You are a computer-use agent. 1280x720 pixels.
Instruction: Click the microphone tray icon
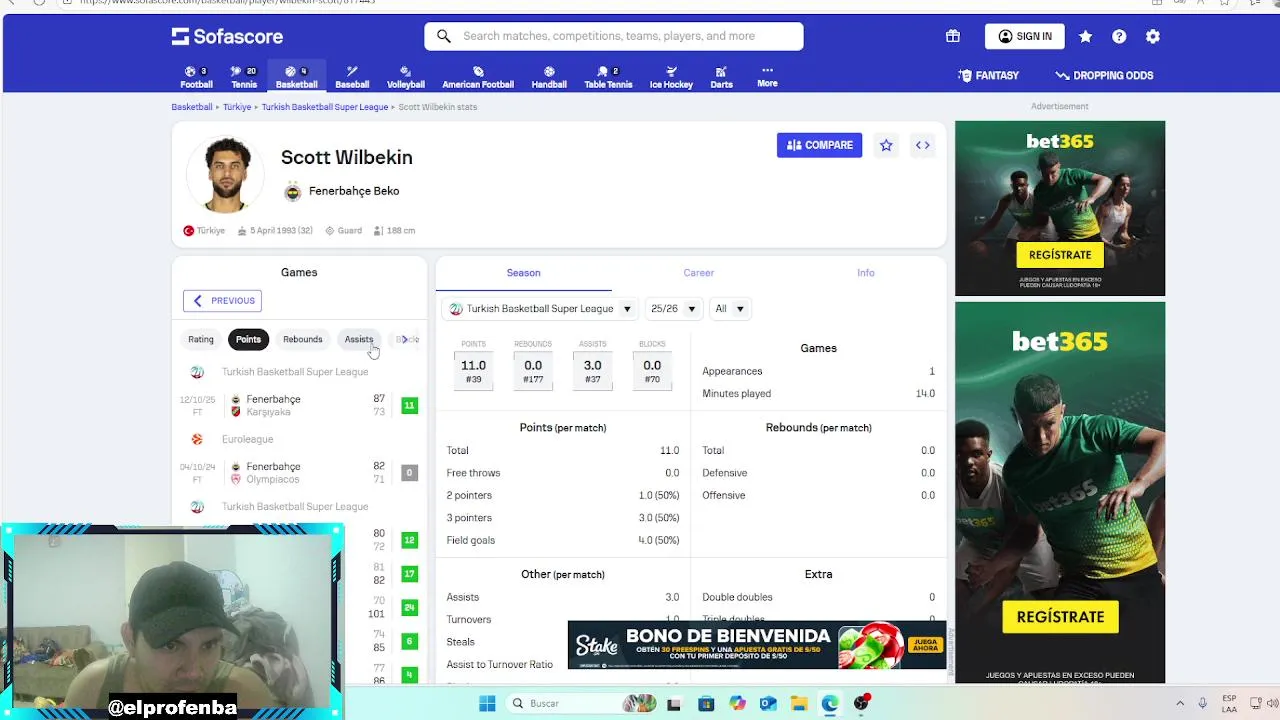tap(1202, 703)
